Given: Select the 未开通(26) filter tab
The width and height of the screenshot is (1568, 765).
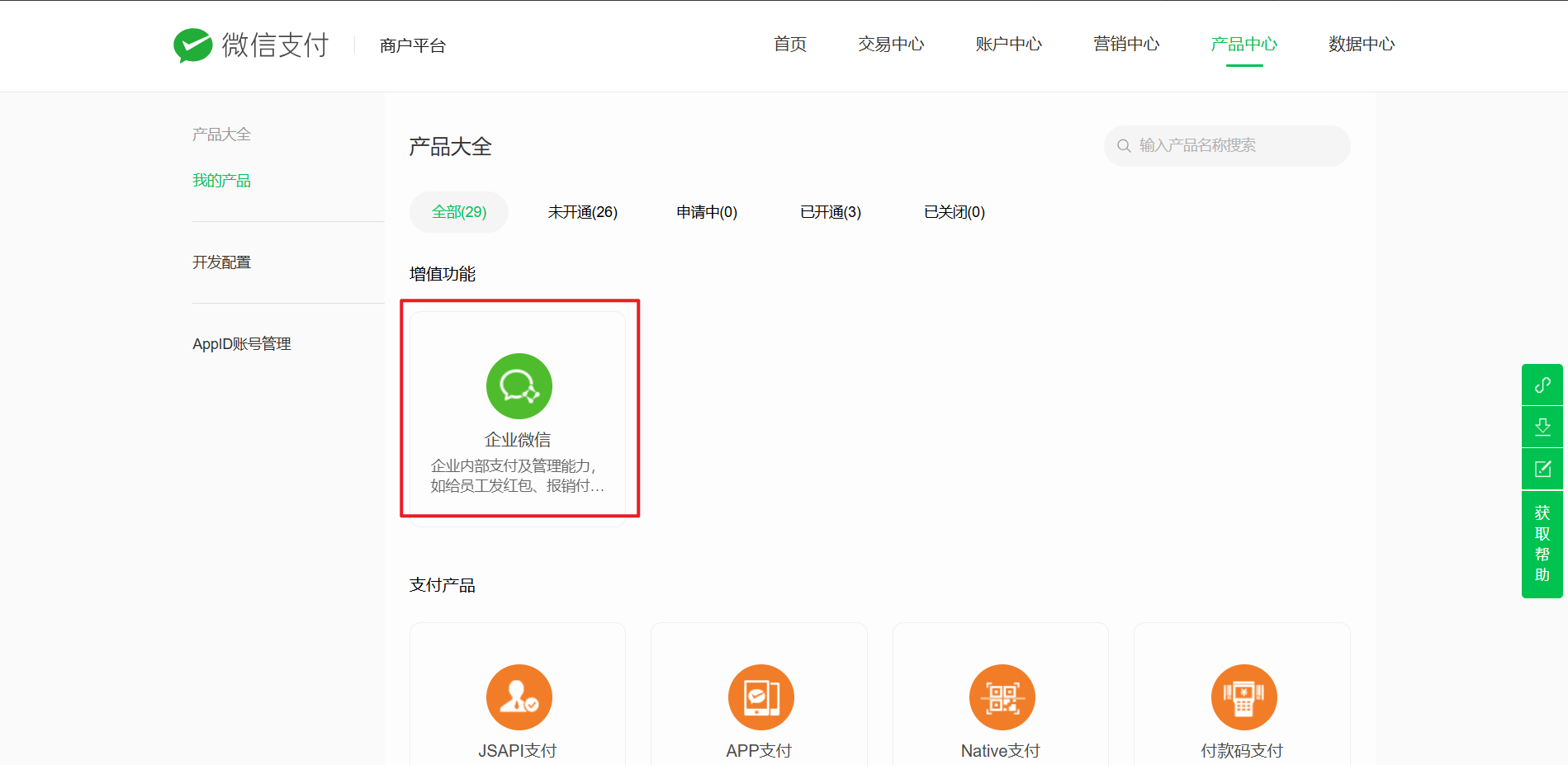Looking at the screenshot, I should [x=583, y=212].
